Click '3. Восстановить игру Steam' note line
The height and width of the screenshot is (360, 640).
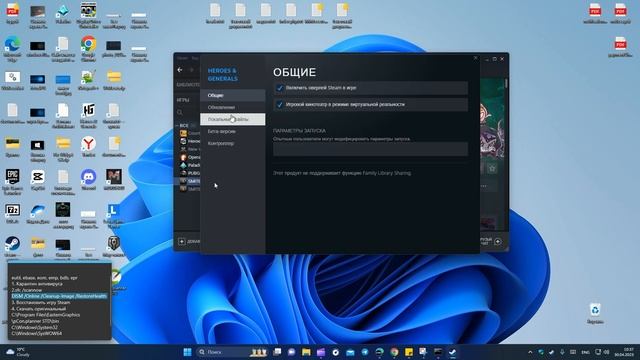click(41, 302)
